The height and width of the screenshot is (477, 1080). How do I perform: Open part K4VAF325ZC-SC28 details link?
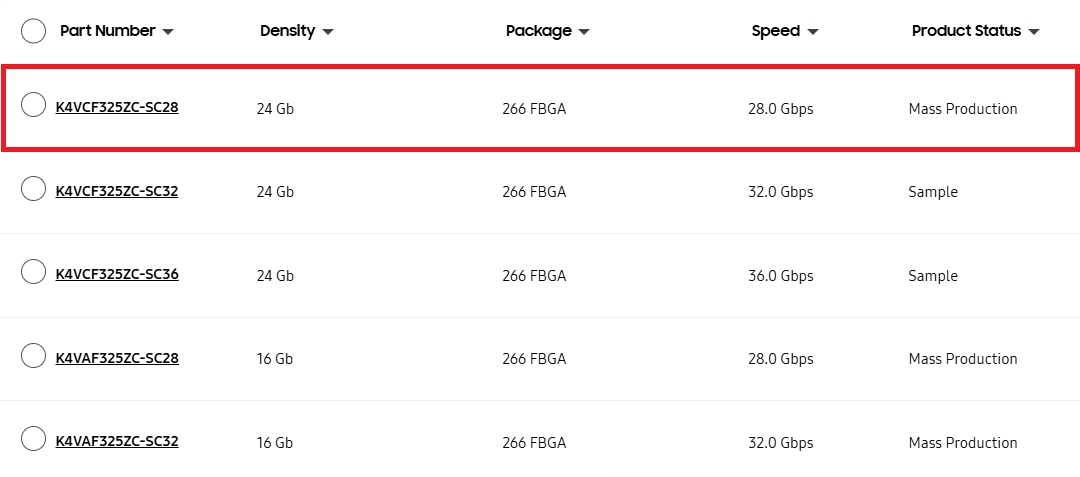click(x=117, y=358)
